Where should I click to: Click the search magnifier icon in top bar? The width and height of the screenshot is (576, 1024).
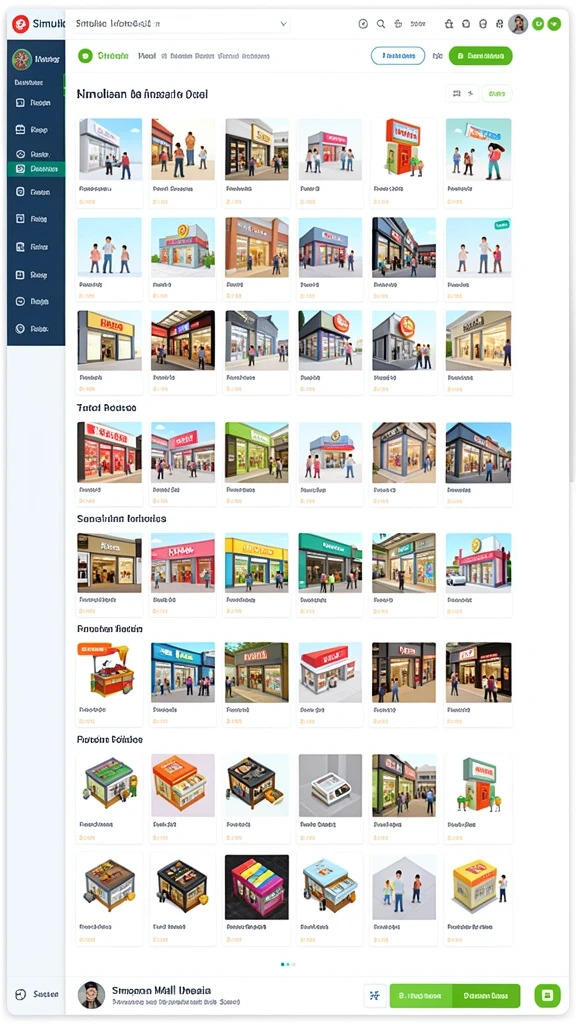click(381, 24)
